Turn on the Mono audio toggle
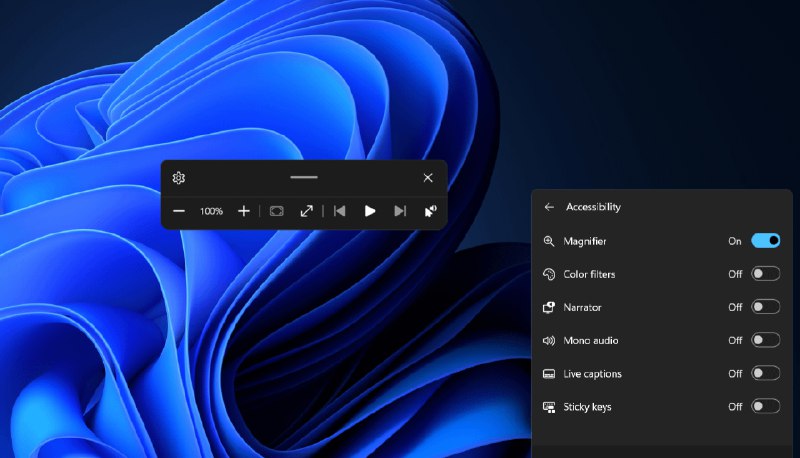Screen dimensions: 800x458 [x=765, y=340]
